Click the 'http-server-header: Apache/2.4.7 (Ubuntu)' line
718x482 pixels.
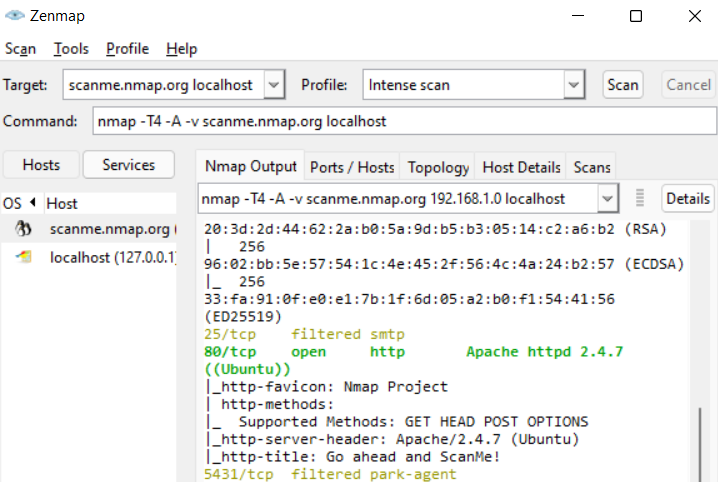[x=392, y=439]
